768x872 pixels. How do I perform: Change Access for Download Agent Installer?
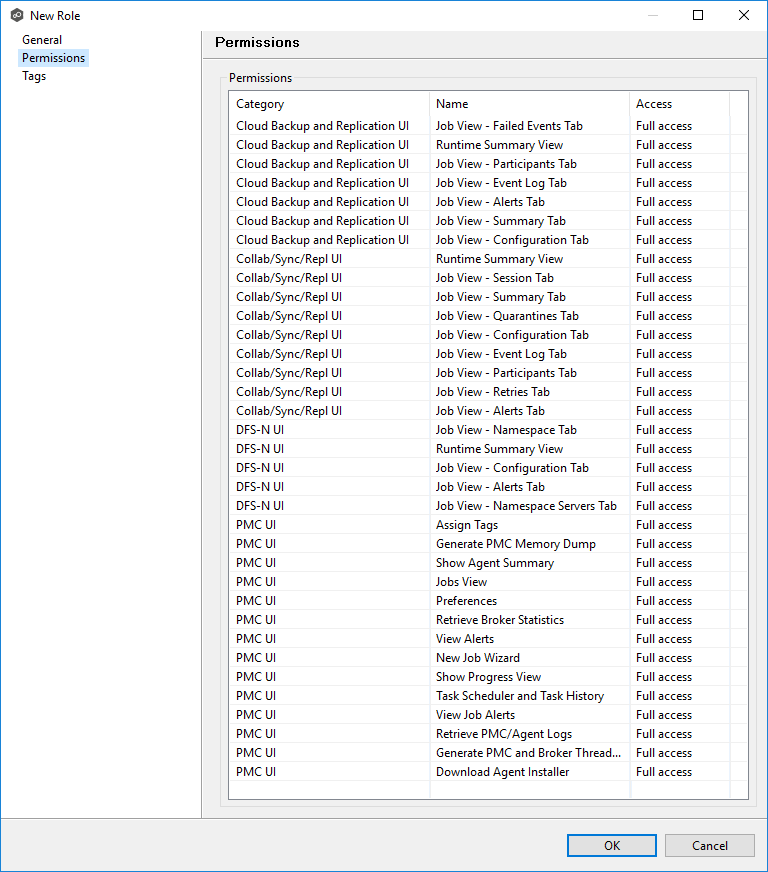coord(664,772)
